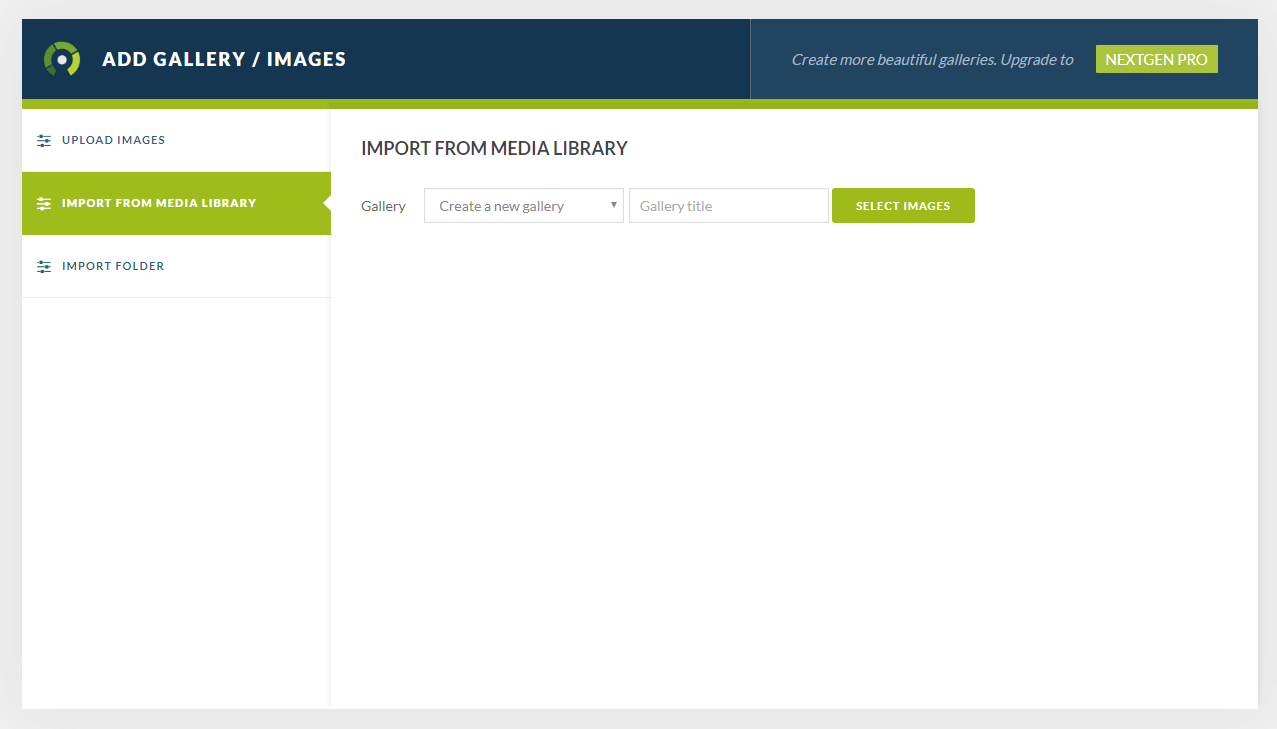Viewport: 1277px width, 729px height.
Task: Click the NextGEN Gallery logo icon
Action: [x=61, y=59]
